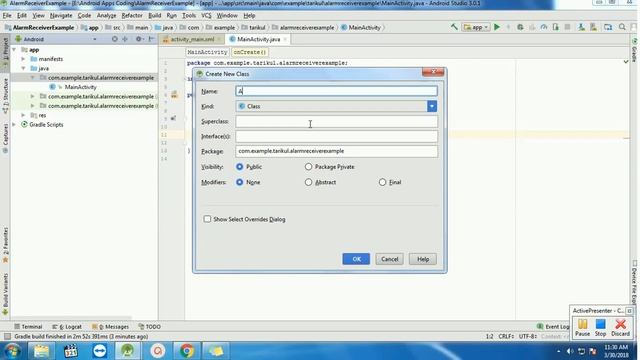Screen dimensions: 640x360
Task: Click the Interface(s) input field
Action: (336, 136)
